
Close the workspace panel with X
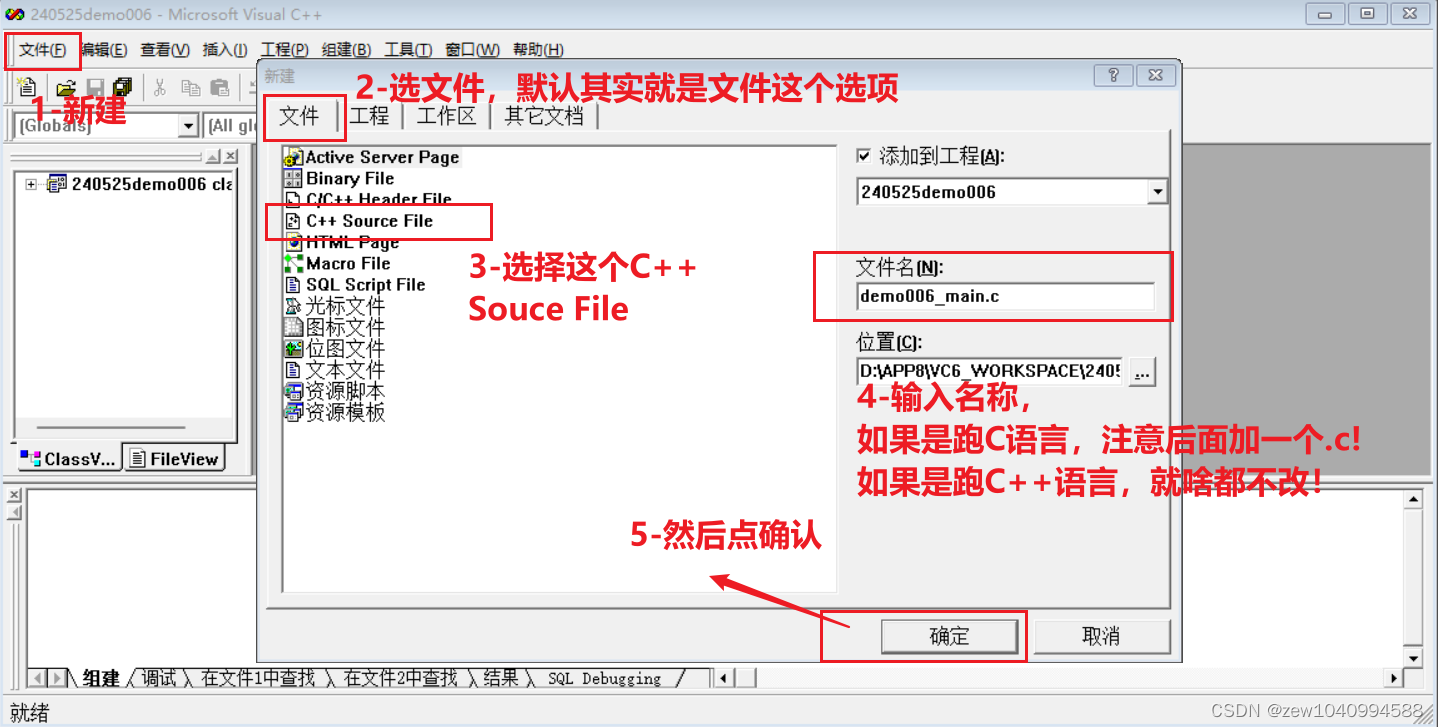231,156
